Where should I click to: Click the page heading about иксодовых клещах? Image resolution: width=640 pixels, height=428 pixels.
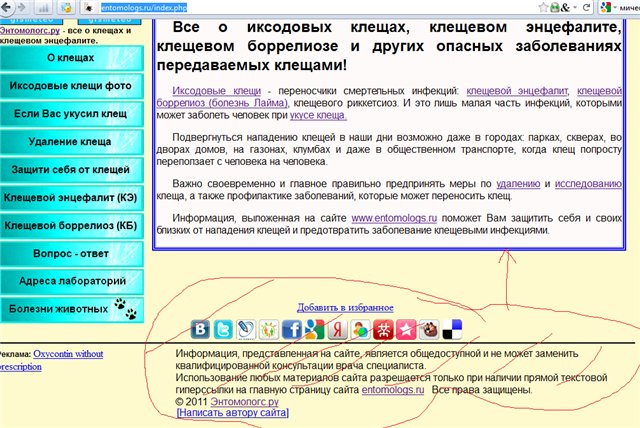[389, 46]
